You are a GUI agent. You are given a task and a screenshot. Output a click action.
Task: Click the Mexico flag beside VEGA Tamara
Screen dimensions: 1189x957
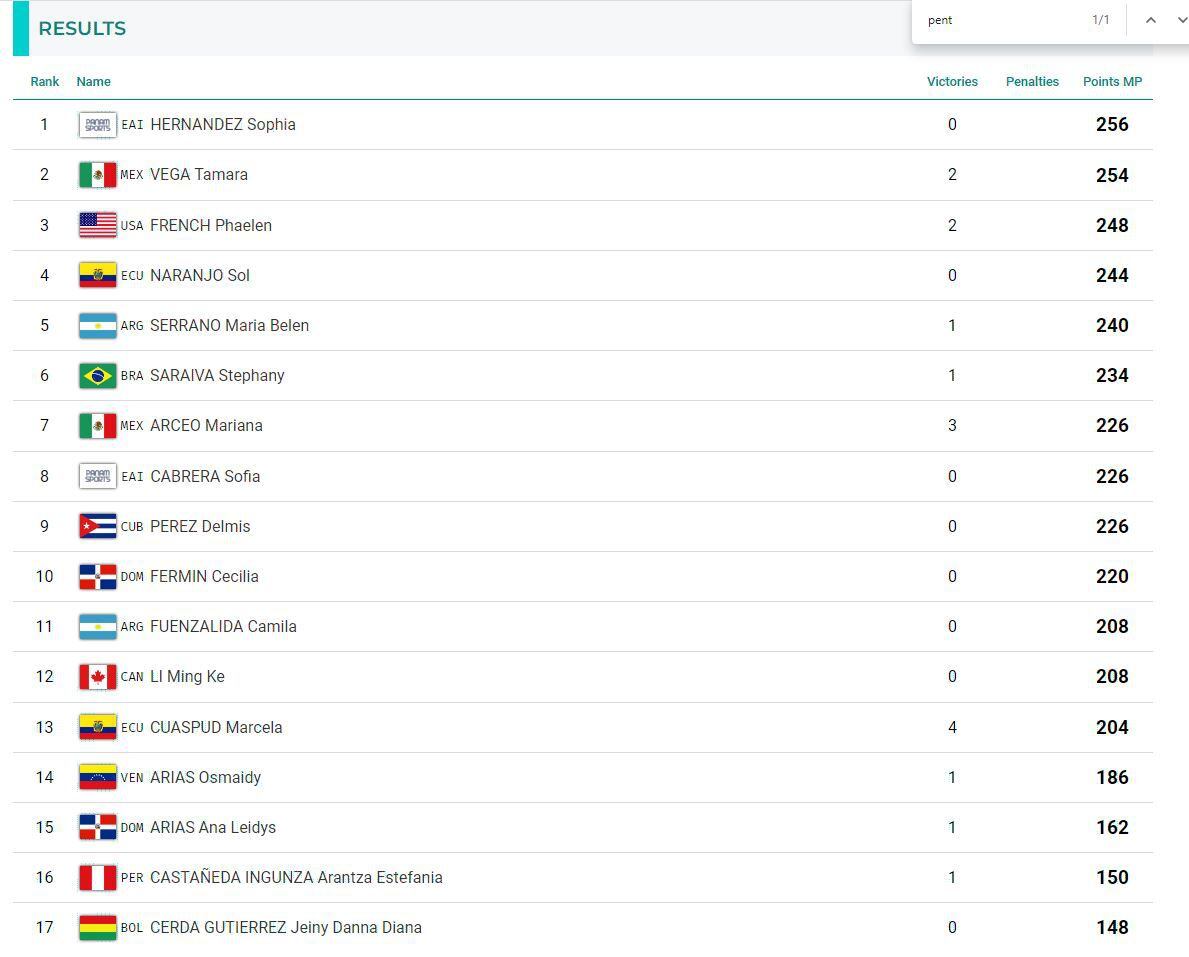pyautogui.click(x=98, y=175)
